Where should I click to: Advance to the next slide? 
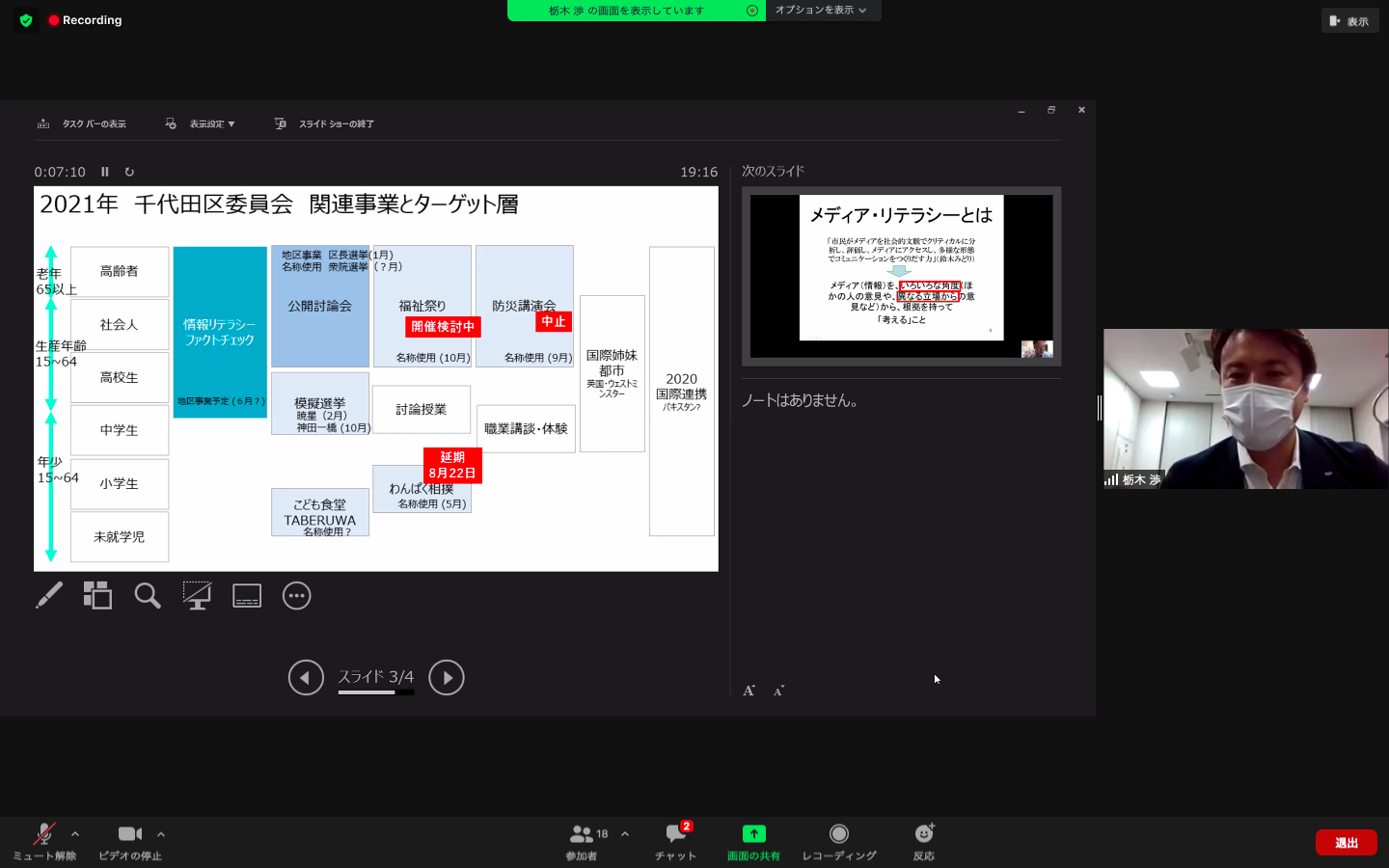coord(447,677)
